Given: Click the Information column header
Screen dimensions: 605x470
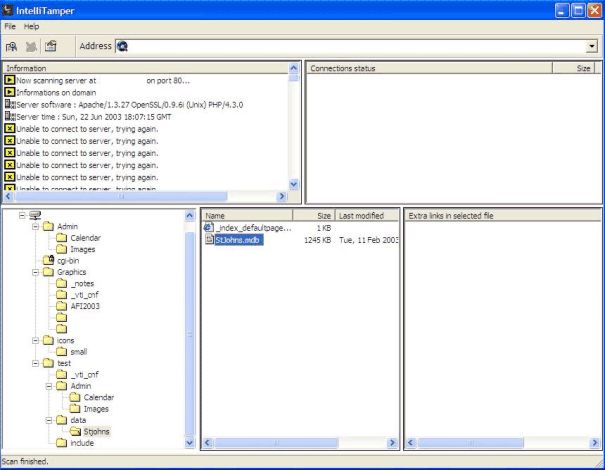Looking at the screenshot, I should coord(146,68).
